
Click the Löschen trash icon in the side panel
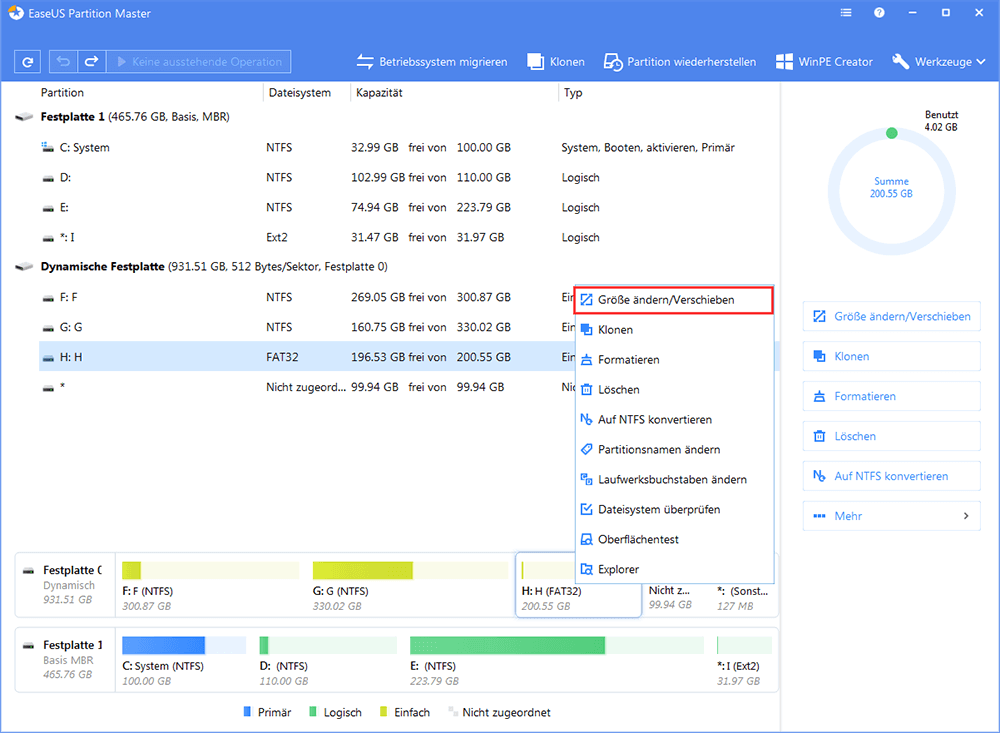point(820,436)
